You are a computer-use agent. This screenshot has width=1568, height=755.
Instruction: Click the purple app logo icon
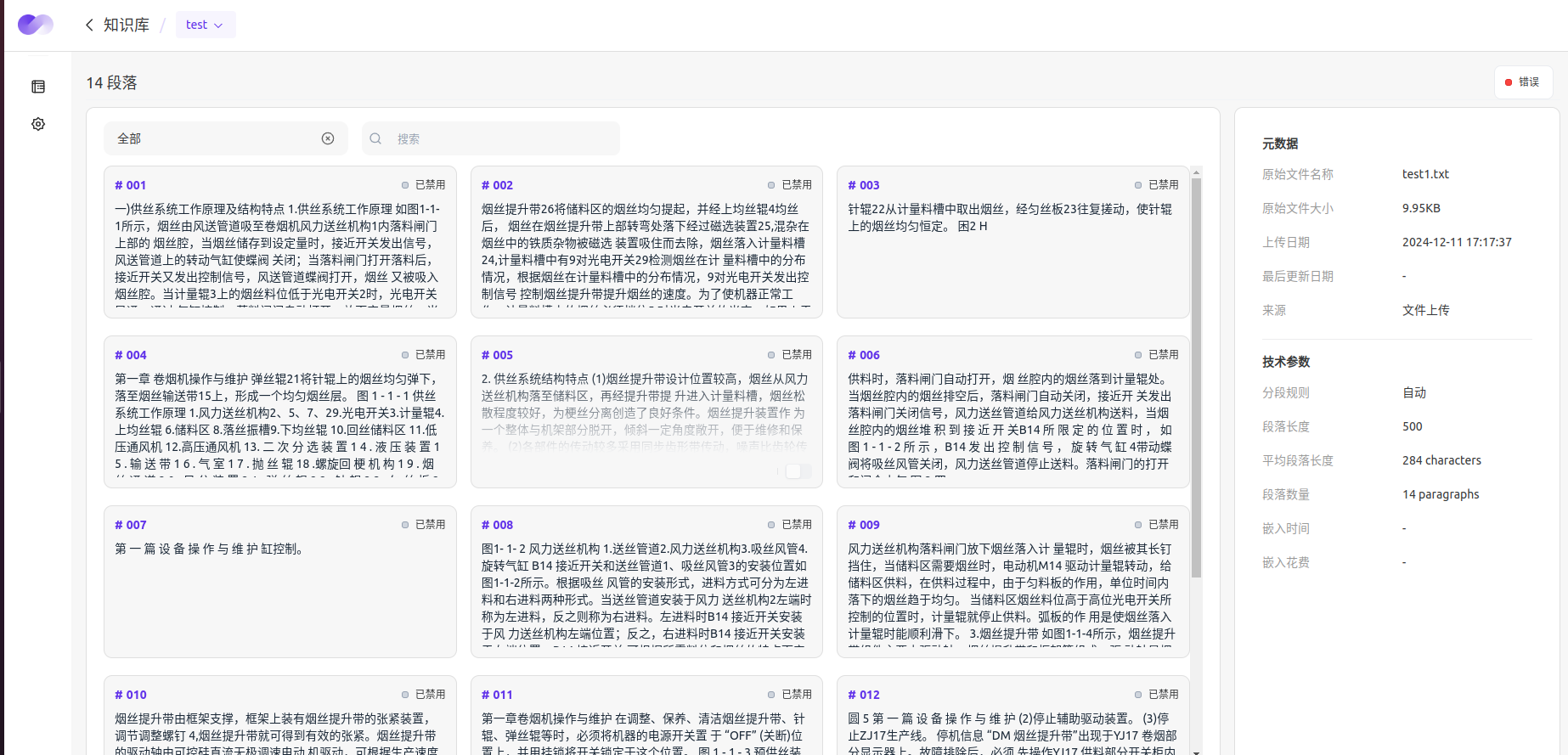pos(36,25)
